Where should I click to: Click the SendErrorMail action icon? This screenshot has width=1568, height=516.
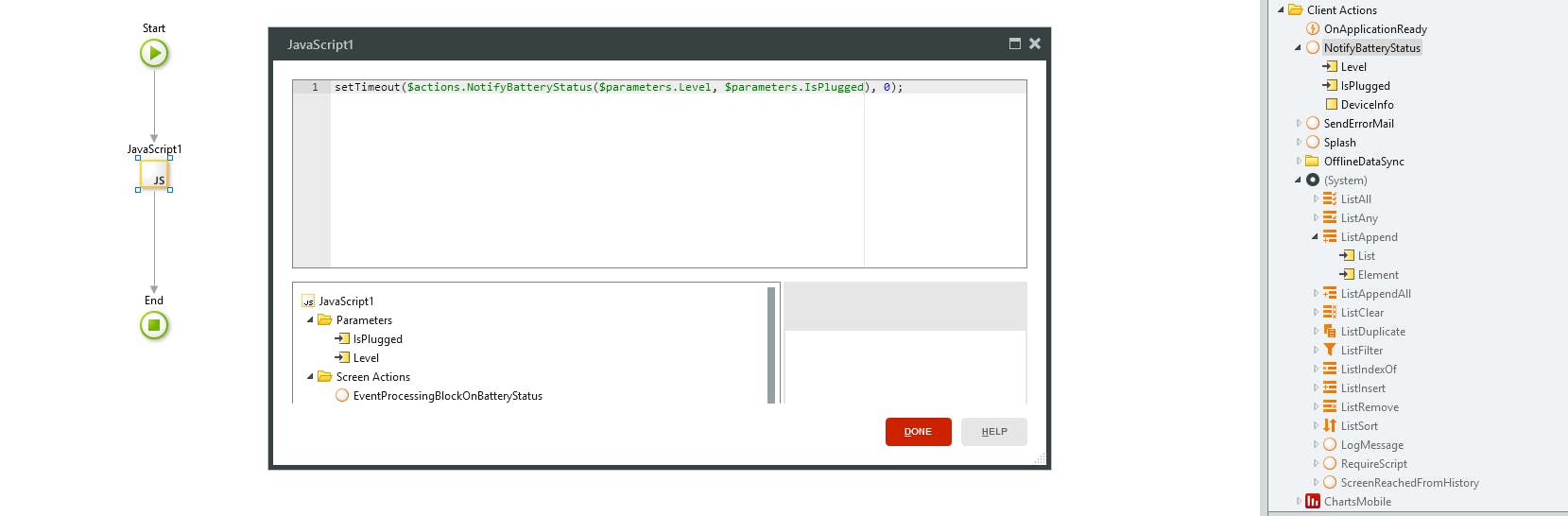(x=1313, y=124)
